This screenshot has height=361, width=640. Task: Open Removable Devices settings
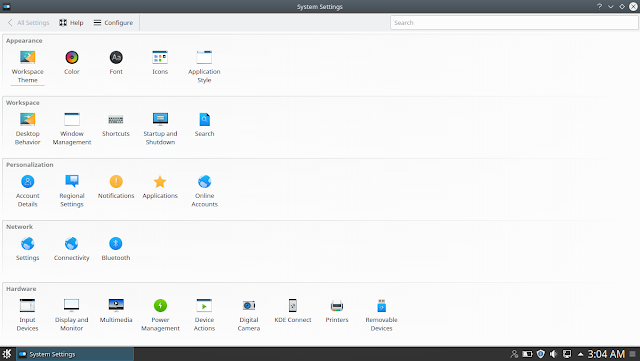tap(381, 315)
